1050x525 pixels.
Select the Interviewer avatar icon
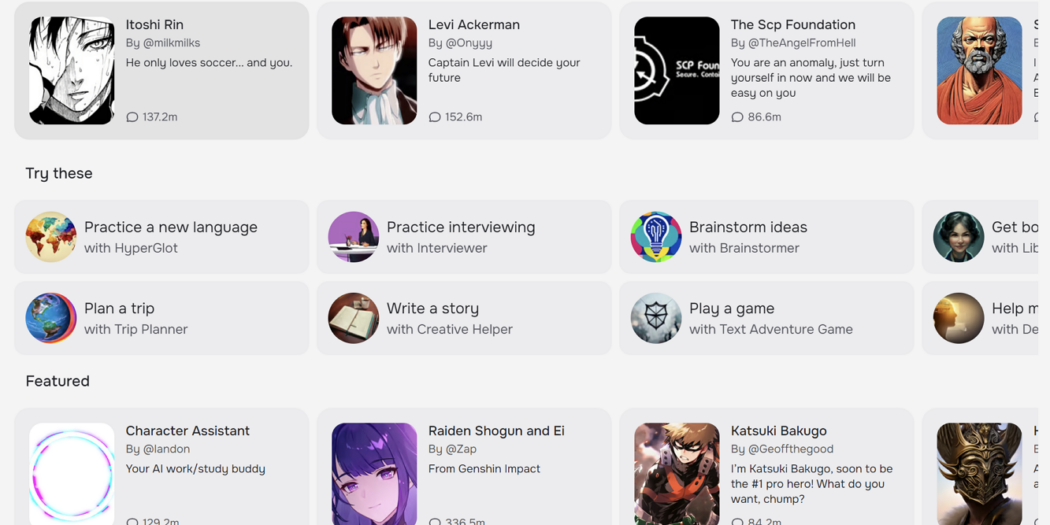click(354, 237)
